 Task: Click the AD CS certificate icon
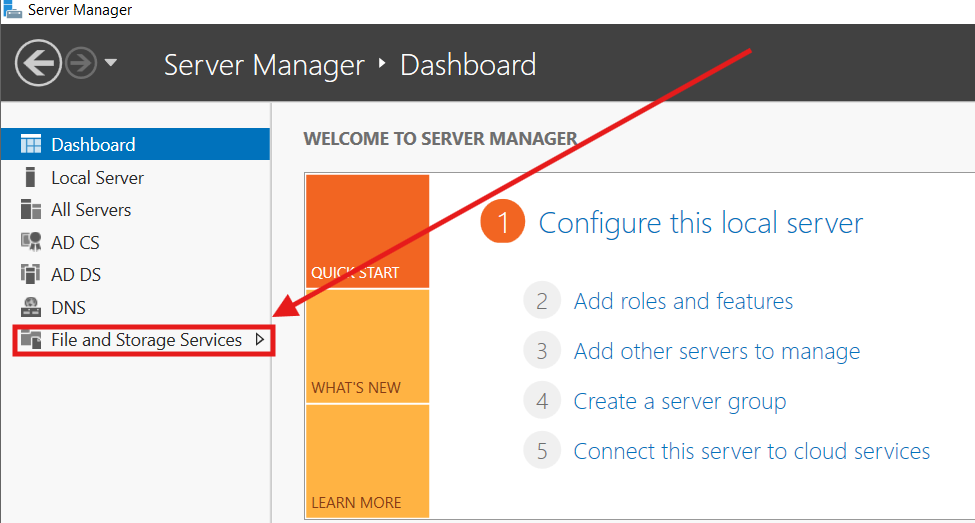[x=30, y=242]
